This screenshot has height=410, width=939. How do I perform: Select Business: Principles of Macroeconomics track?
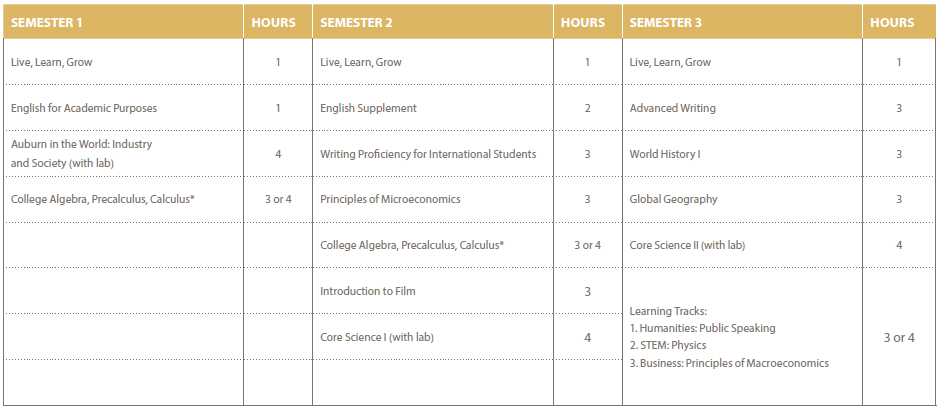point(729,363)
